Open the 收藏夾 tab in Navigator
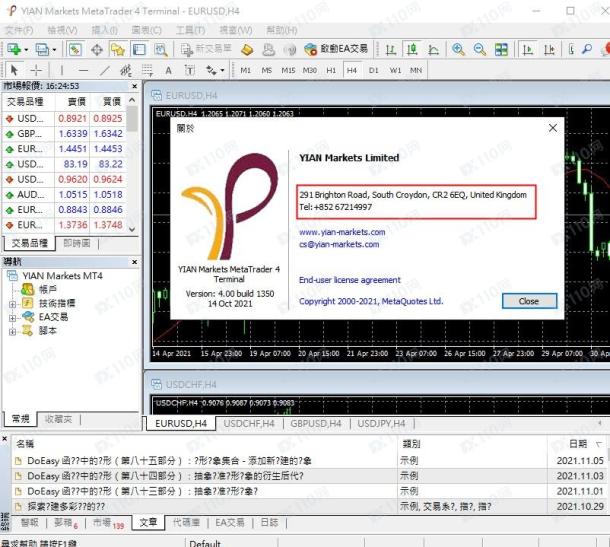The image size is (610, 547). 58,419
